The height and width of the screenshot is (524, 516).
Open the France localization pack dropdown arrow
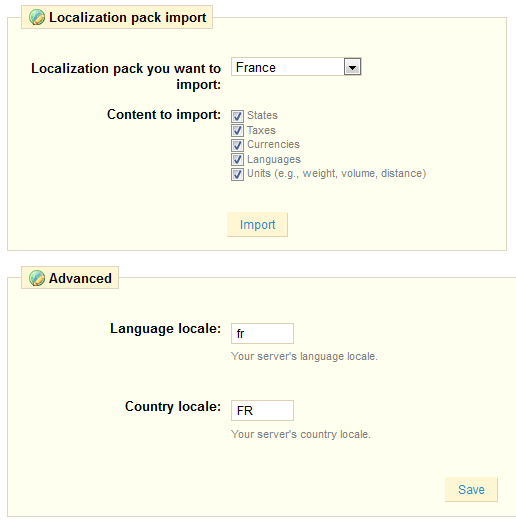(x=352, y=67)
